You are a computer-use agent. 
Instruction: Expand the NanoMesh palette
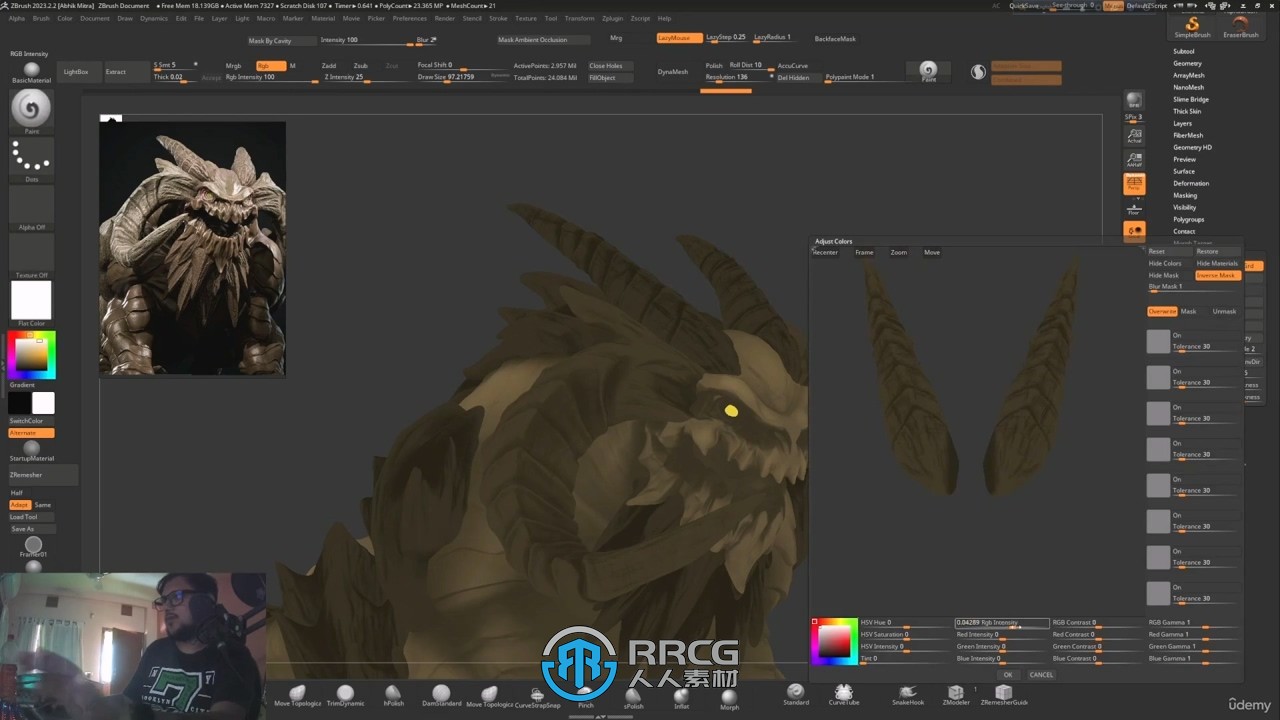pos(1188,87)
